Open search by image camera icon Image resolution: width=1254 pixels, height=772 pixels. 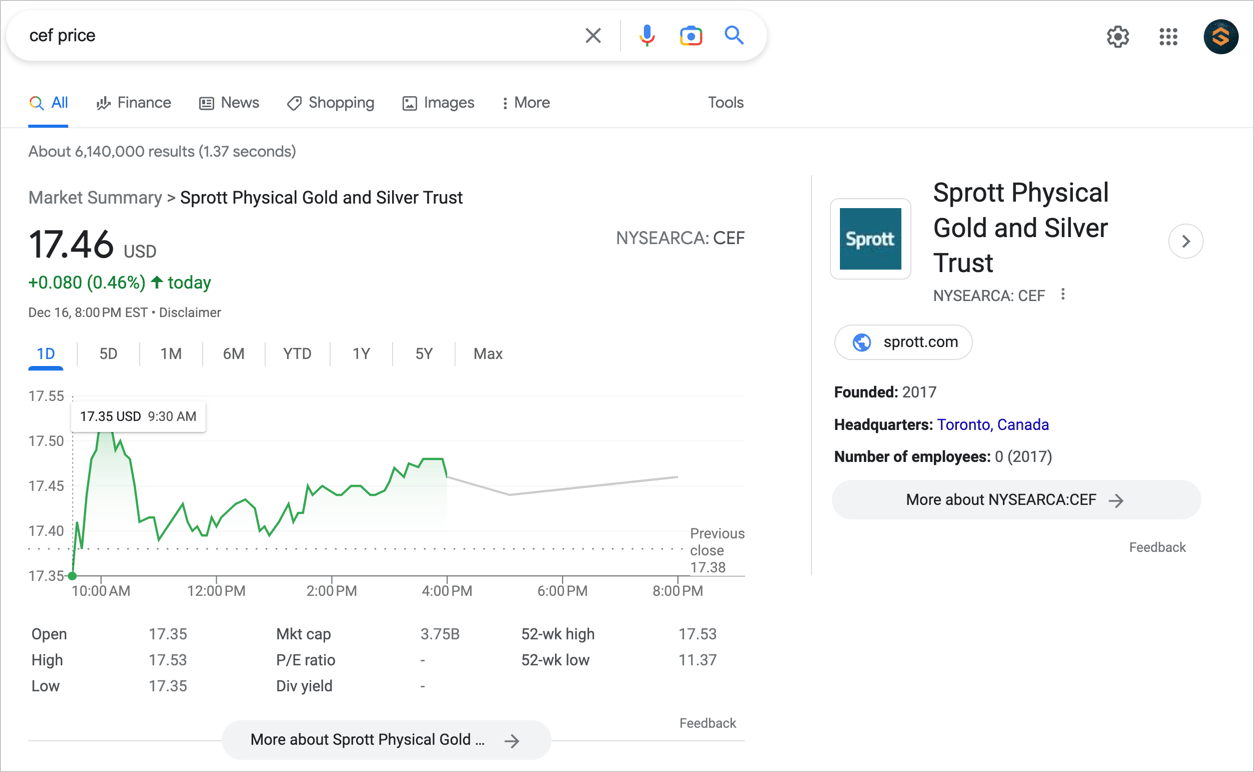[690, 36]
